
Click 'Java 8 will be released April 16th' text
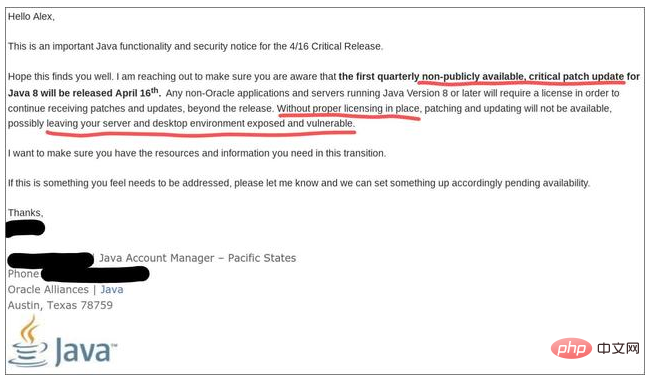point(84,92)
